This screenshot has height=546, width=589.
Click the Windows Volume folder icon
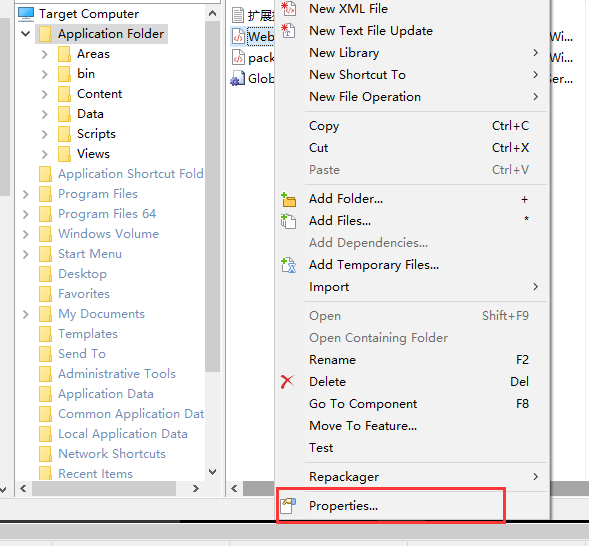pos(46,234)
